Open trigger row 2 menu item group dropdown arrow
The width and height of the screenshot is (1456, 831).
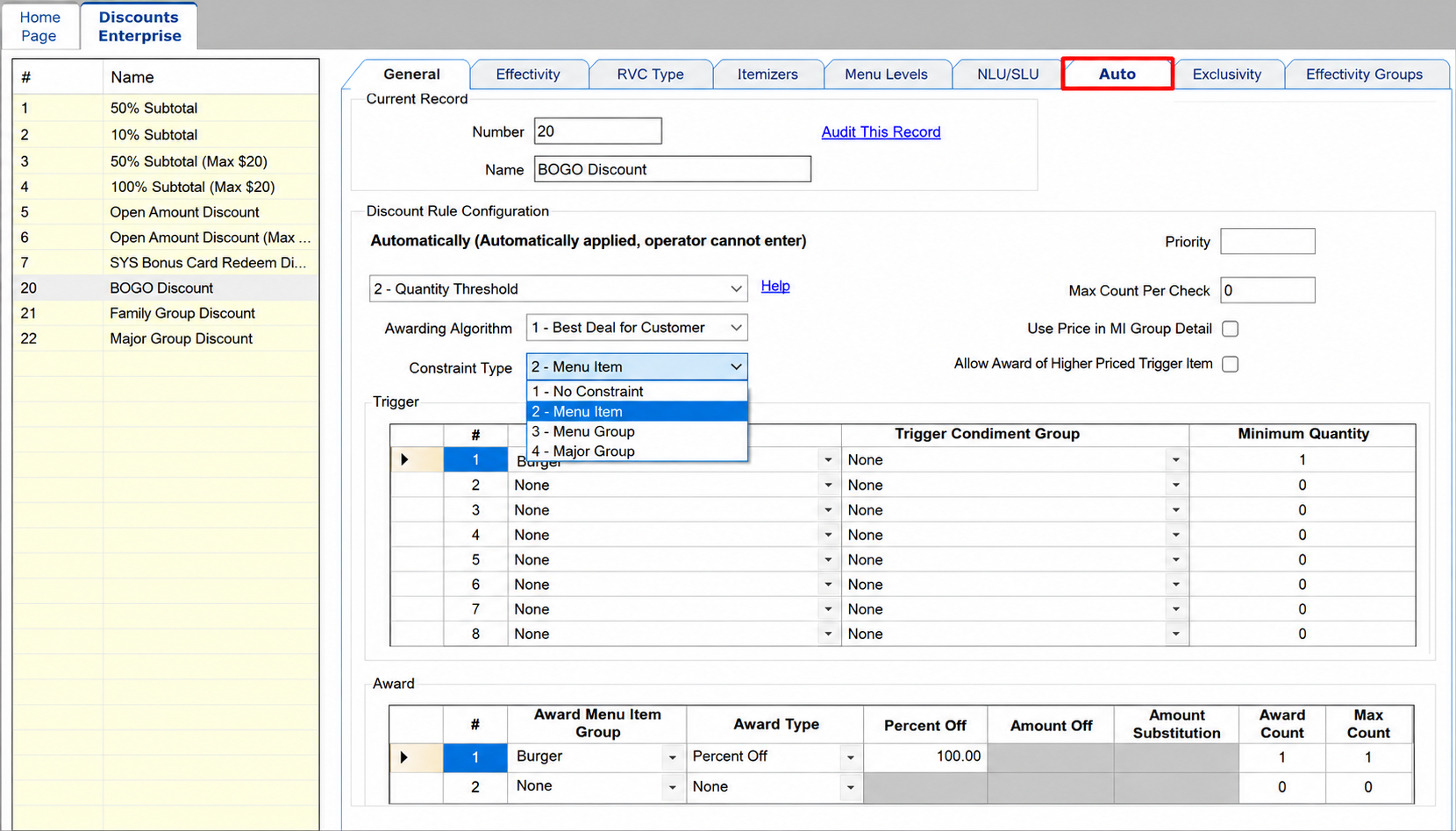coord(828,485)
